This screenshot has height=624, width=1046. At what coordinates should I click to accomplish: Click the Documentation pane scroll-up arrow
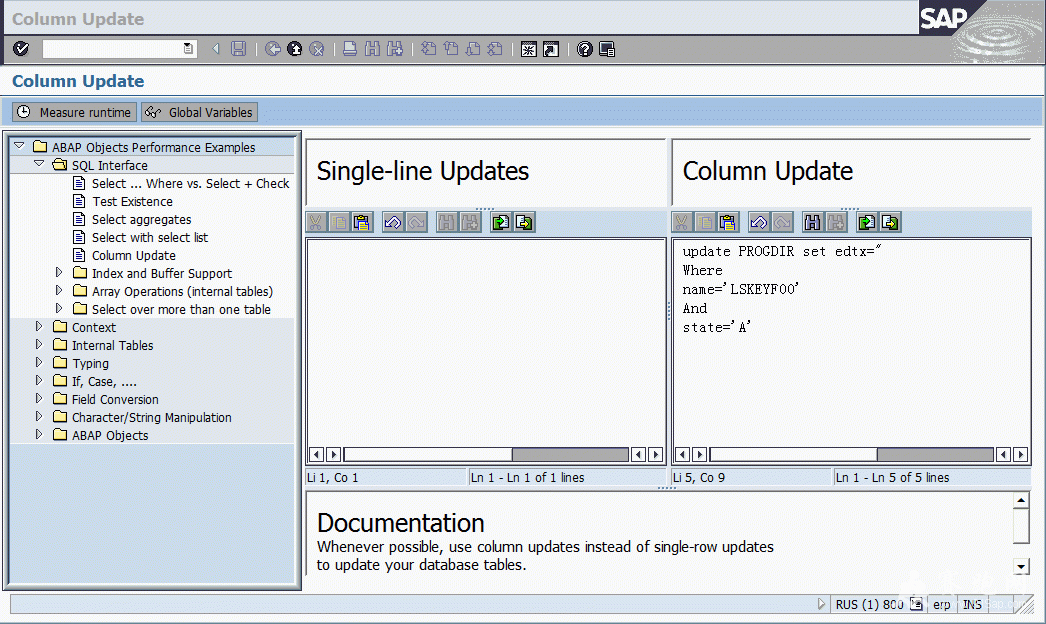(x=1021, y=500)
